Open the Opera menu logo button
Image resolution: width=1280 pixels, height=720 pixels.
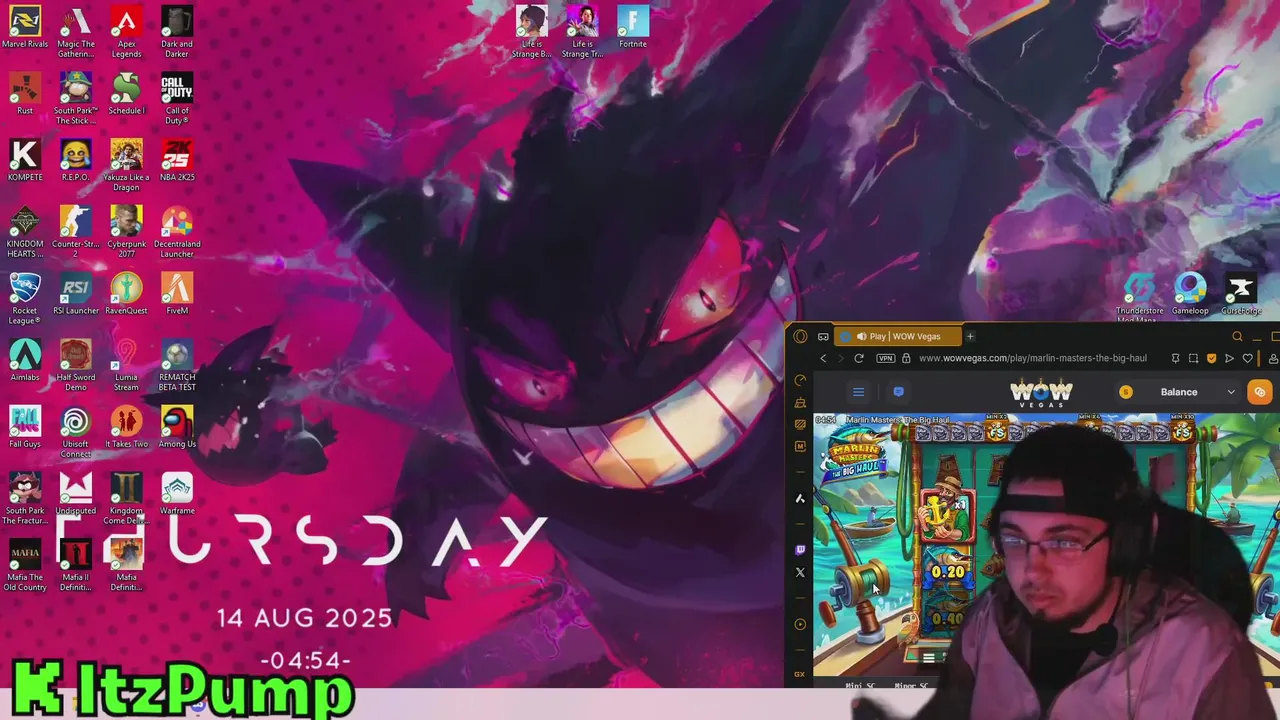tap(800, 336)
